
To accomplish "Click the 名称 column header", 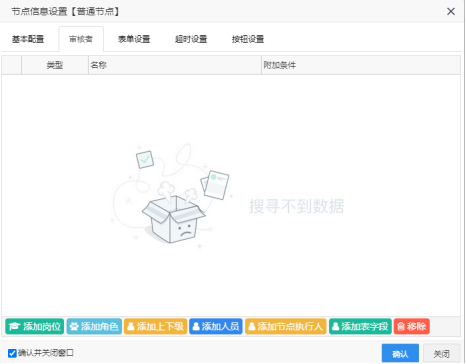I will coord(175,65).
